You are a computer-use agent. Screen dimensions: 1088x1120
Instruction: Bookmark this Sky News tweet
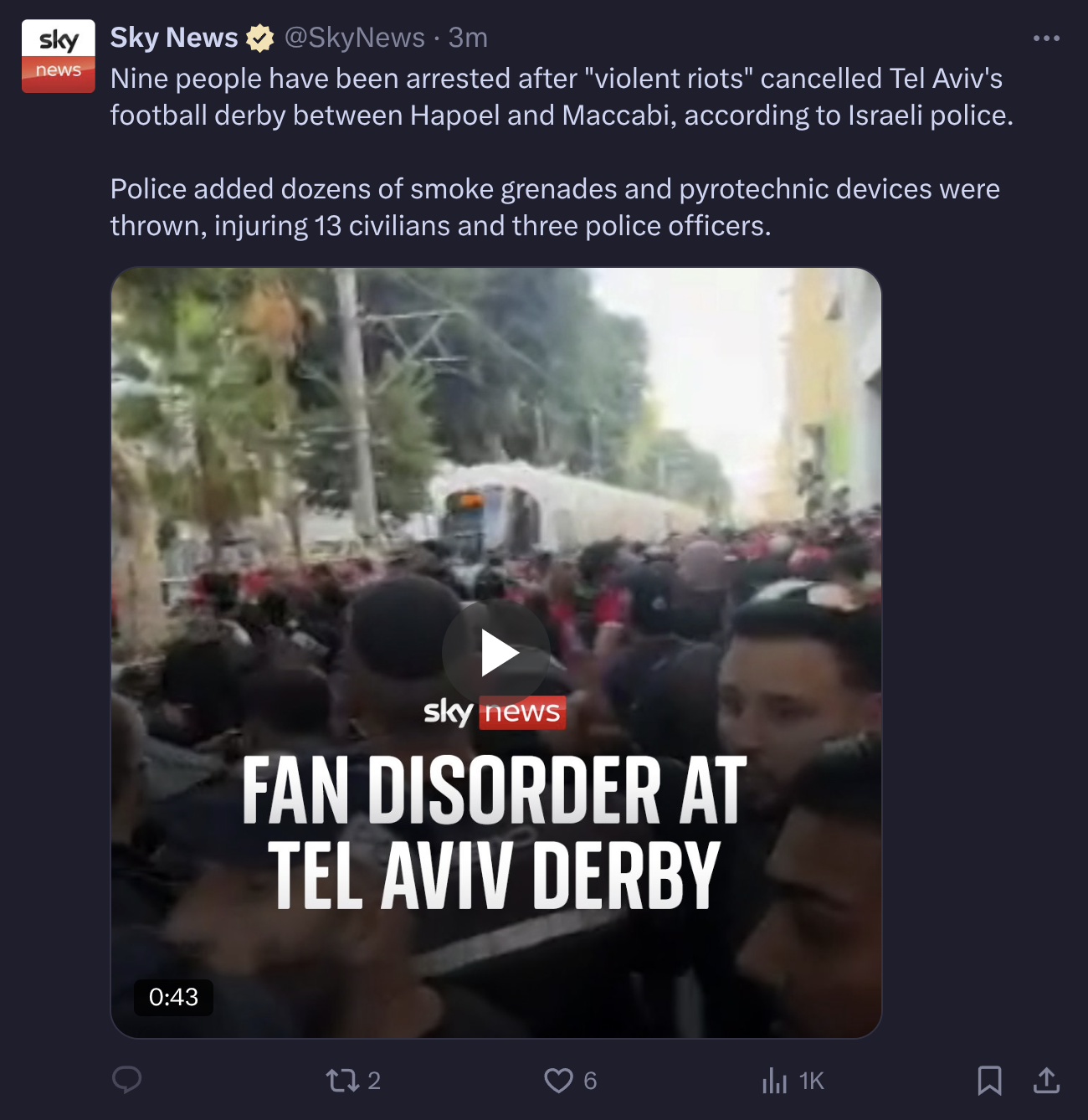(x=989, y=1081)
